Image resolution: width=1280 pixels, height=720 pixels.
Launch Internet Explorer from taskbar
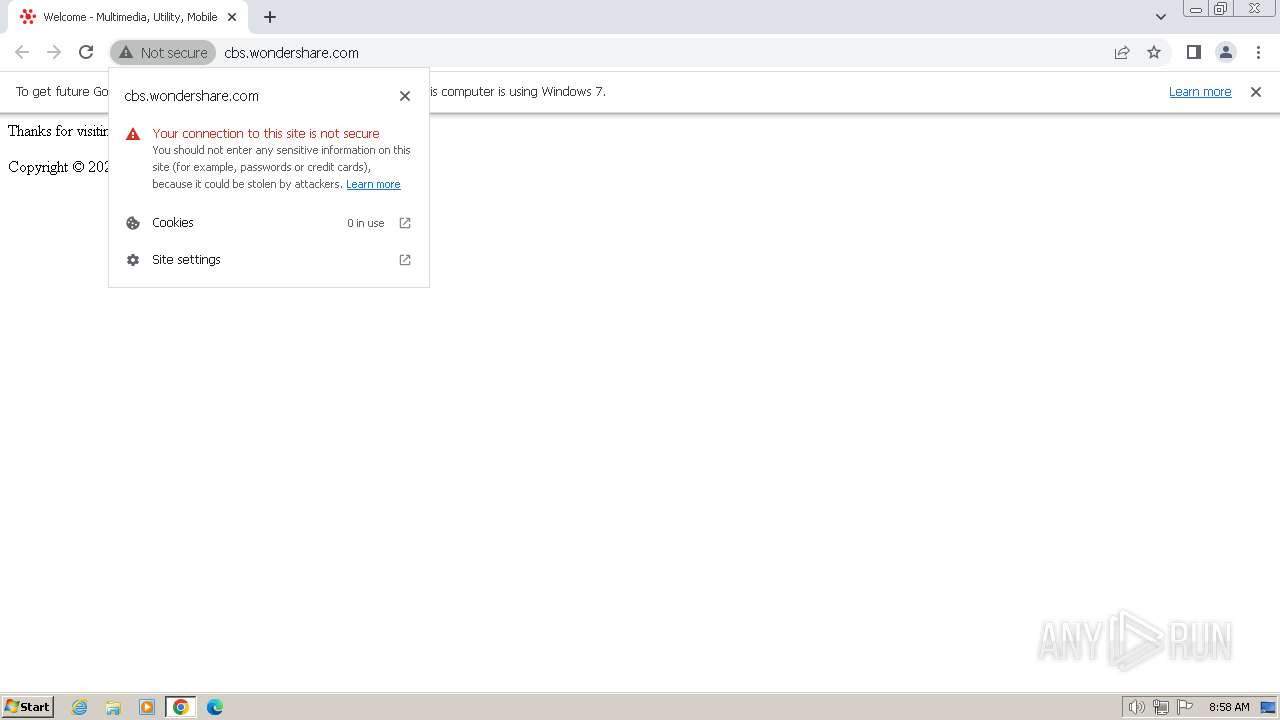(80, 707)
